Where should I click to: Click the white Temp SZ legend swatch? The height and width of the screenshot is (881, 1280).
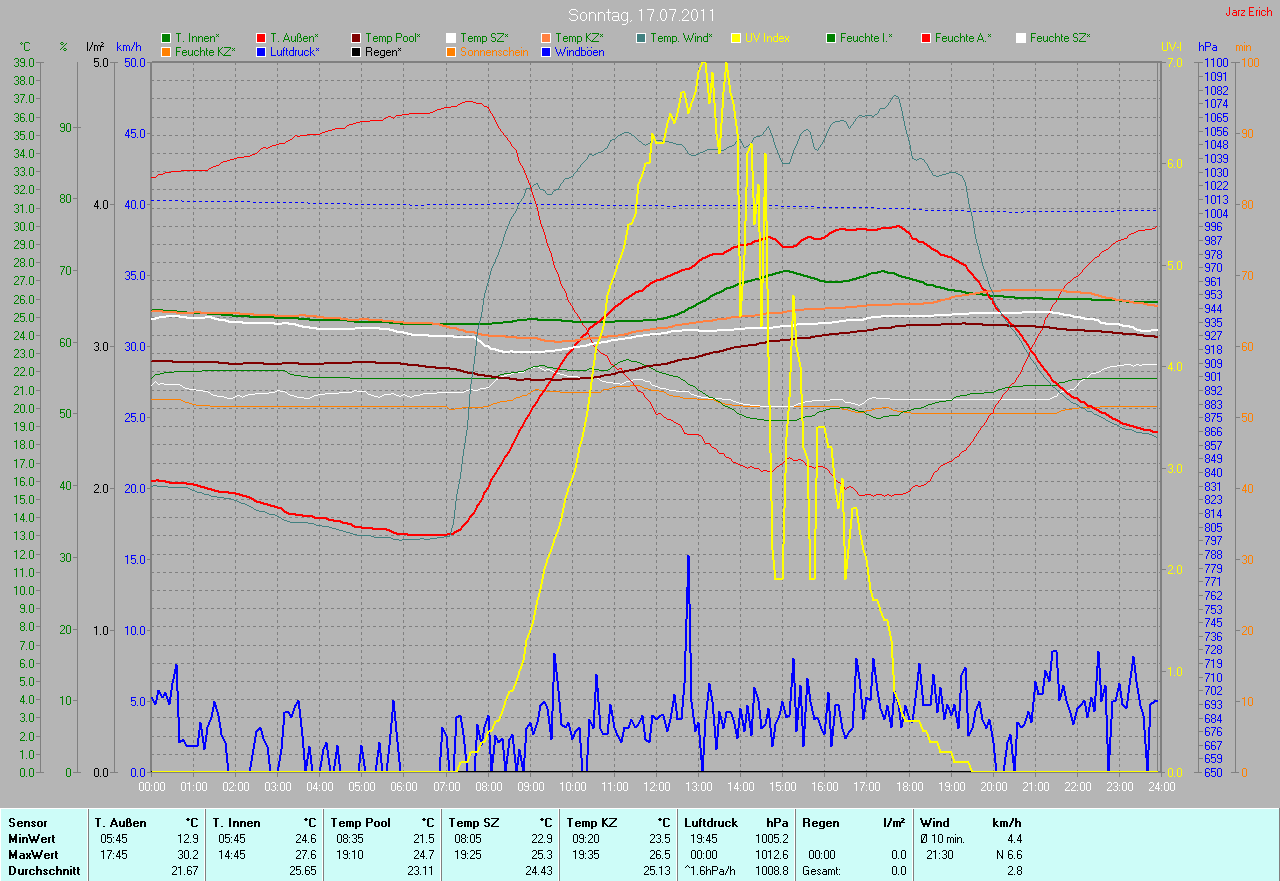(451, 38)
